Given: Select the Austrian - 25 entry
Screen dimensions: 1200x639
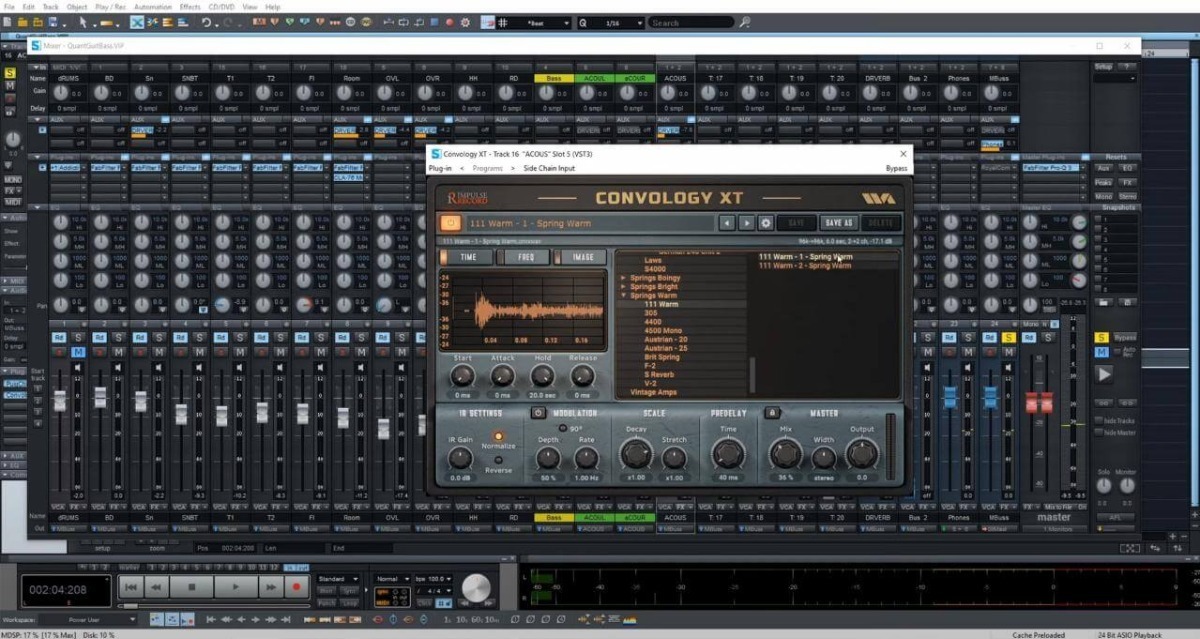Looking at the screenshot, I should click(666, 348).
